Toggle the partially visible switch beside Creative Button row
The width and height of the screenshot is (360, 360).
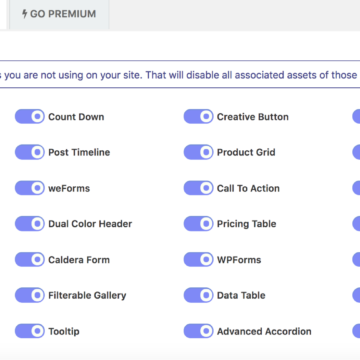point(356,117)
